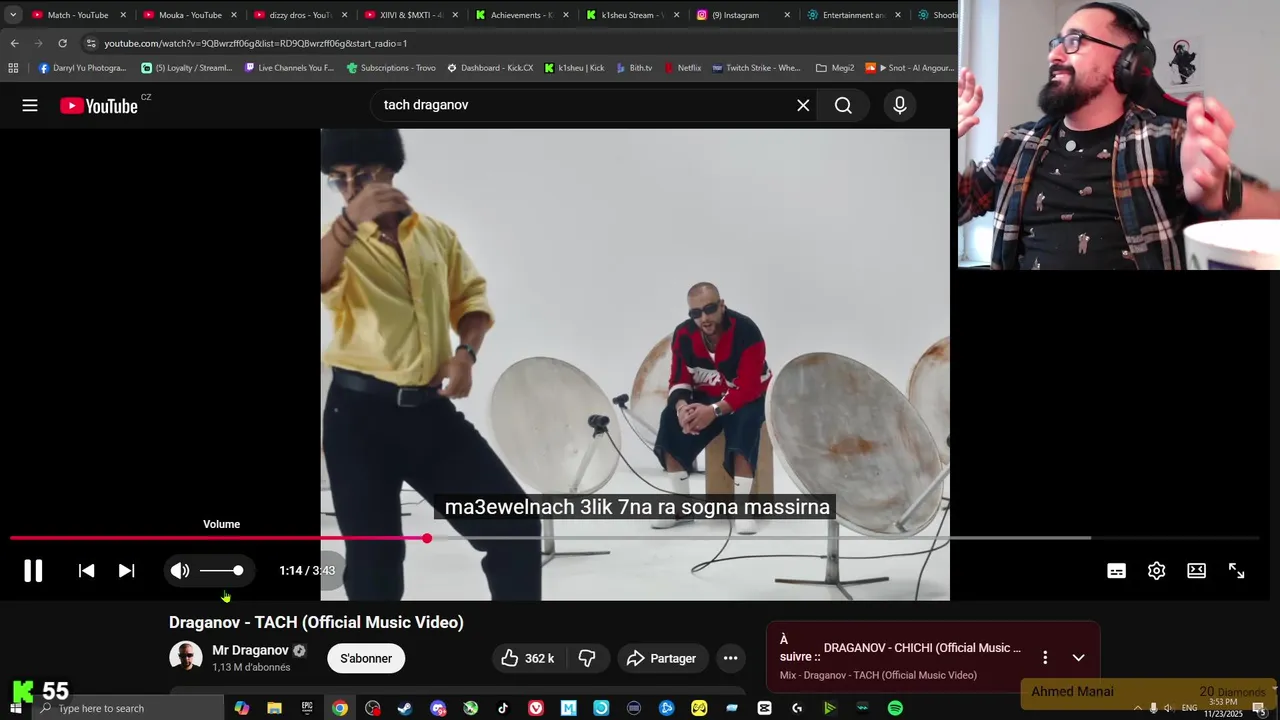Image resolution: width=1280 pixels, height=720 pixels.
Task: Open the Mr Draganov channel name link
Action: pyautogui.click(x=250, y=650)
